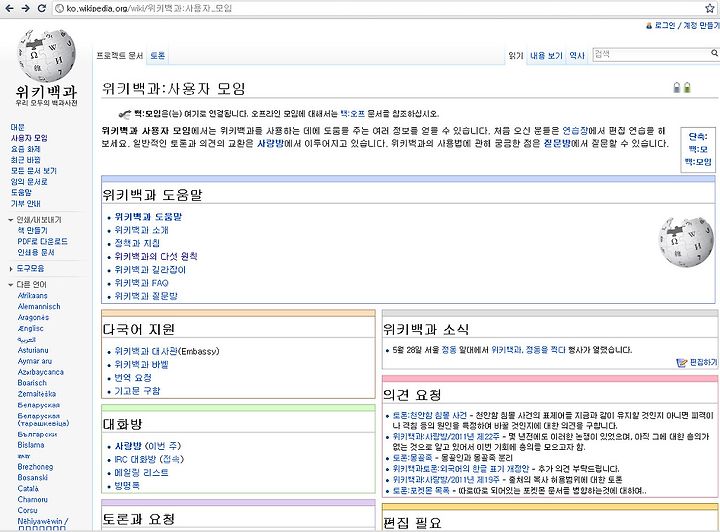Viewport: 720px width, 532px height.
Task: Open 정책과 지침 link
Action: (137, 243)
